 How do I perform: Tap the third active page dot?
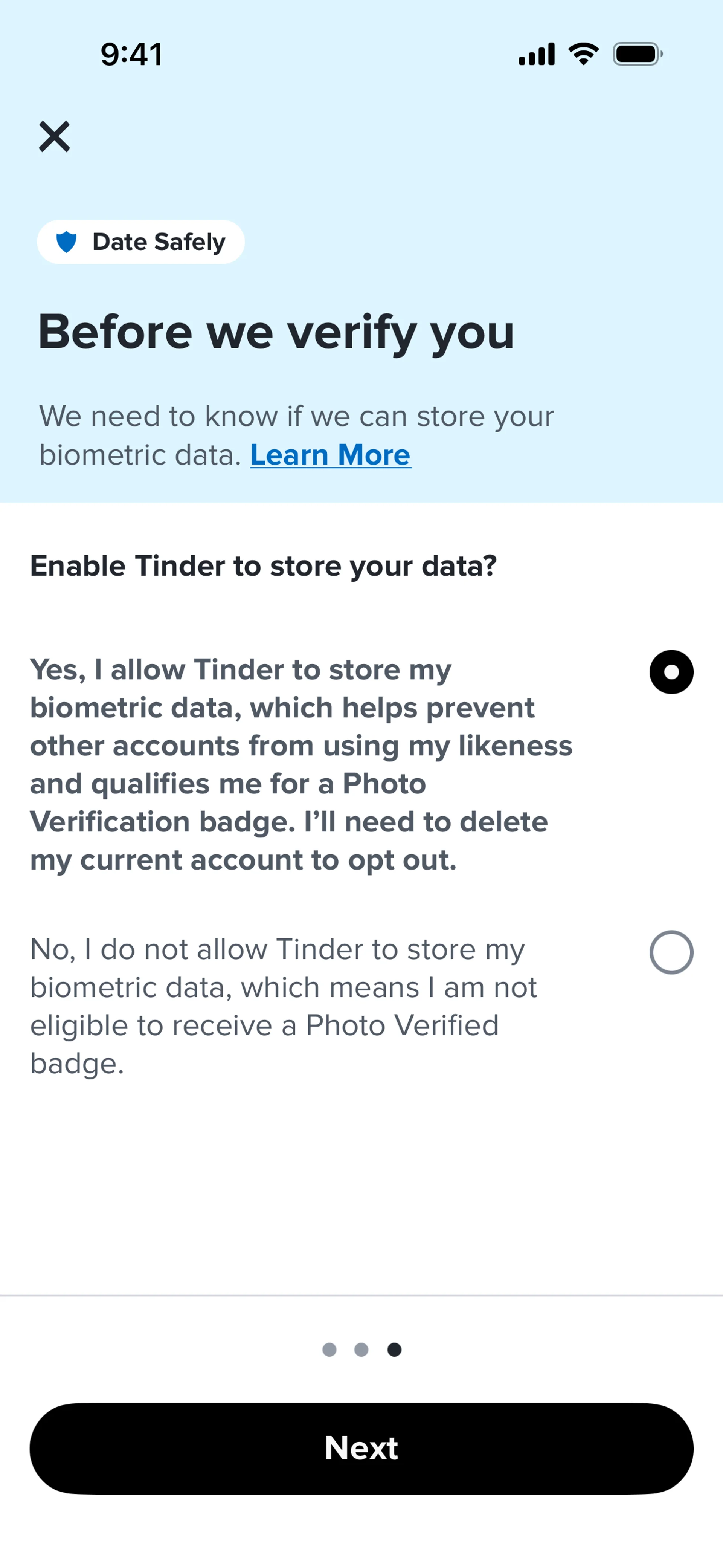(394, 1349)
